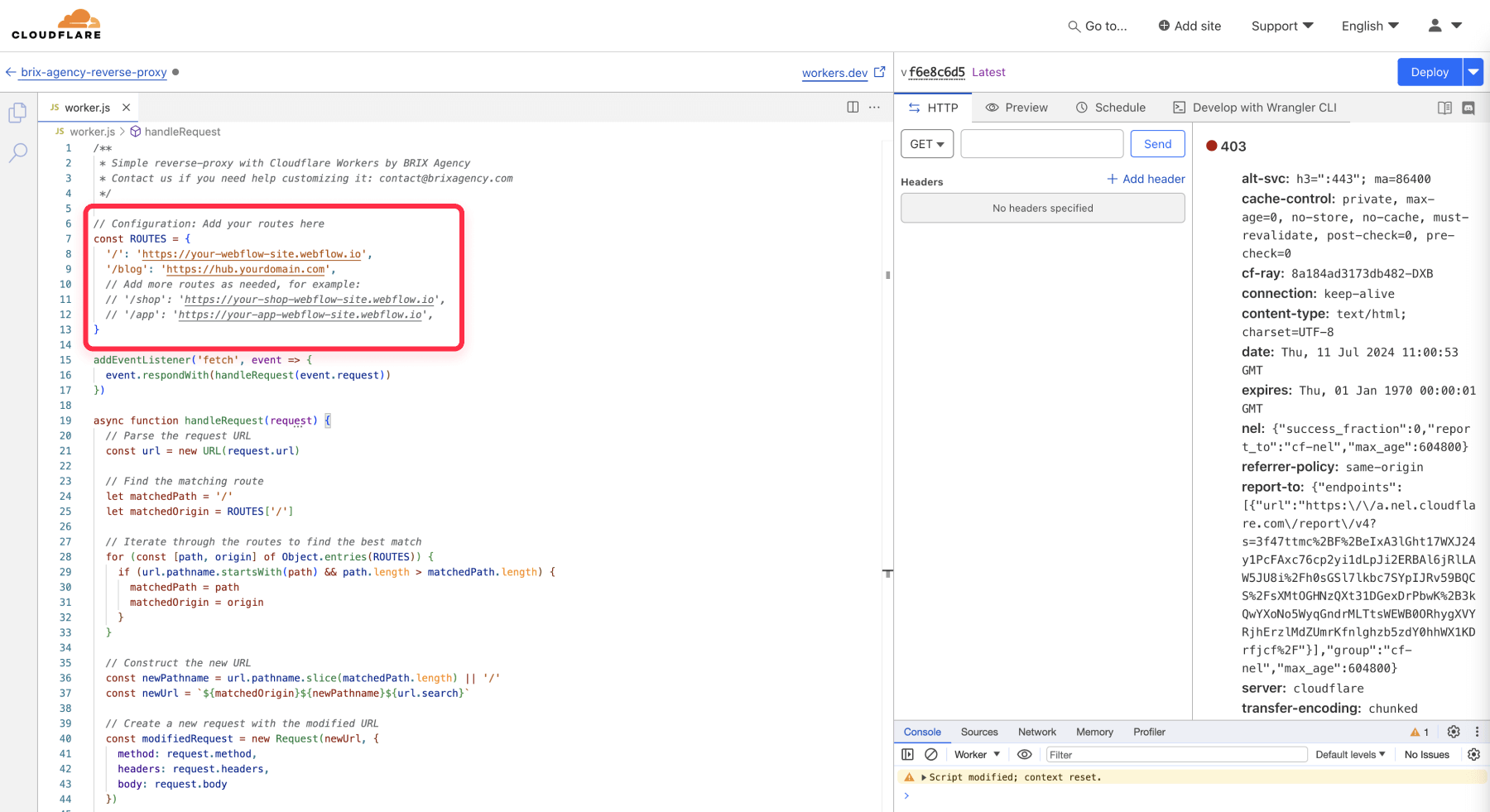Click the back arrow icon

pos(11,72)
